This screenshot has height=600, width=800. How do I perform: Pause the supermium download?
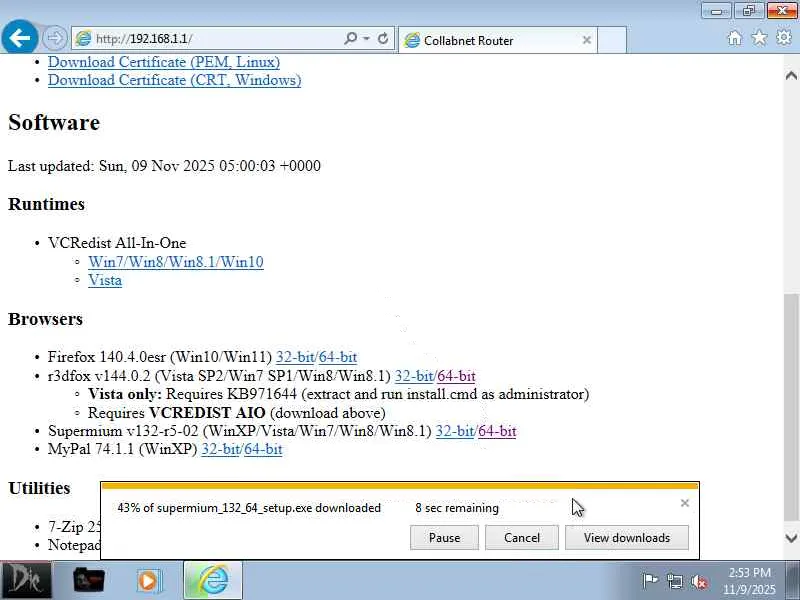[444, 538]
